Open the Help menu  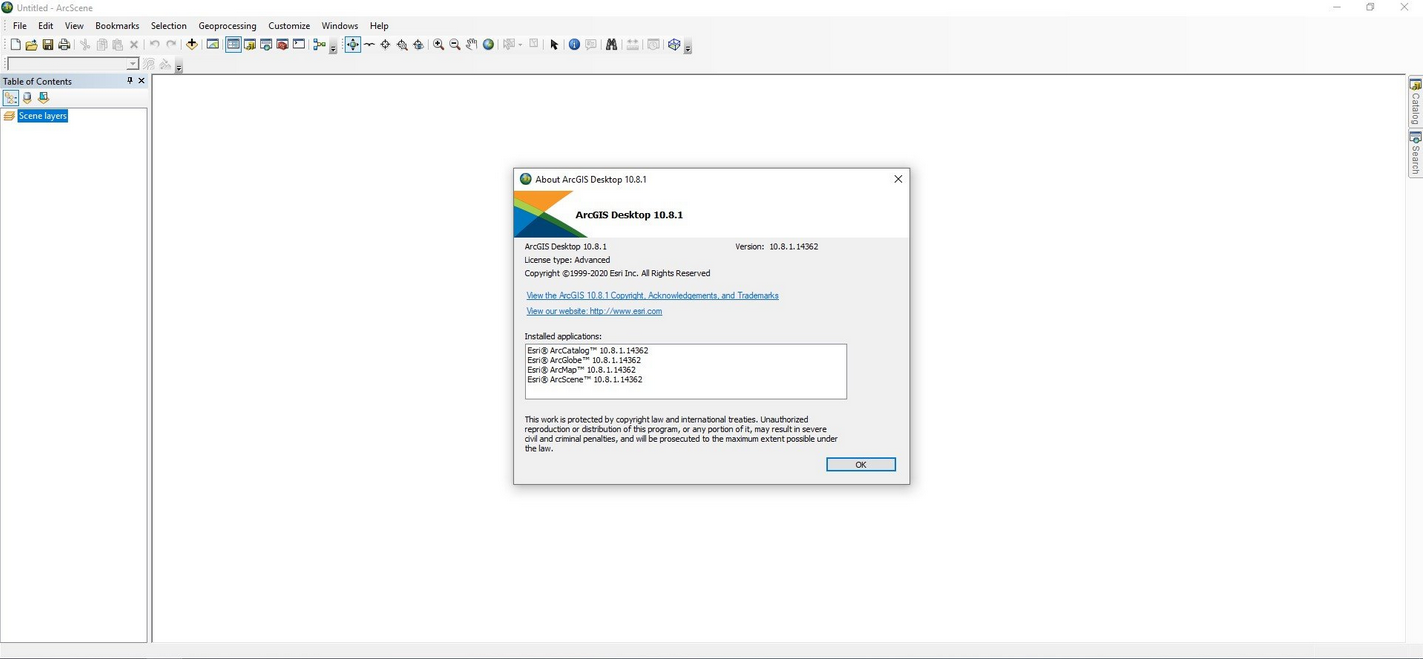pyautogui.click(x=379, y=26)
